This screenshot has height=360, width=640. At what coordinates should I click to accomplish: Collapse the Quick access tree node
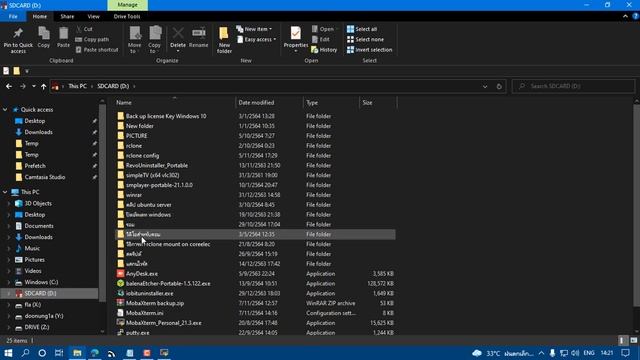5,109
